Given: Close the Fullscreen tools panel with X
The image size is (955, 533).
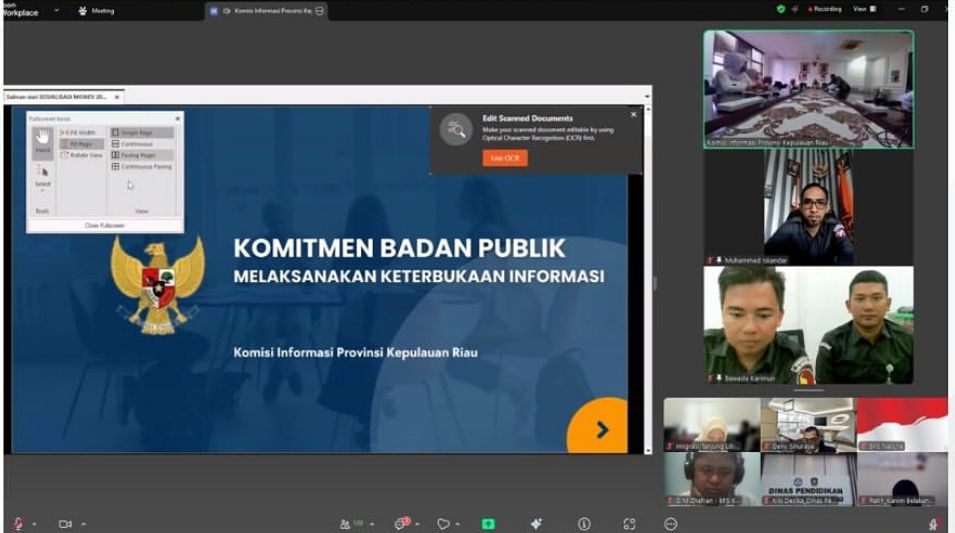Looking at the screenshot, I should [178, 118].
